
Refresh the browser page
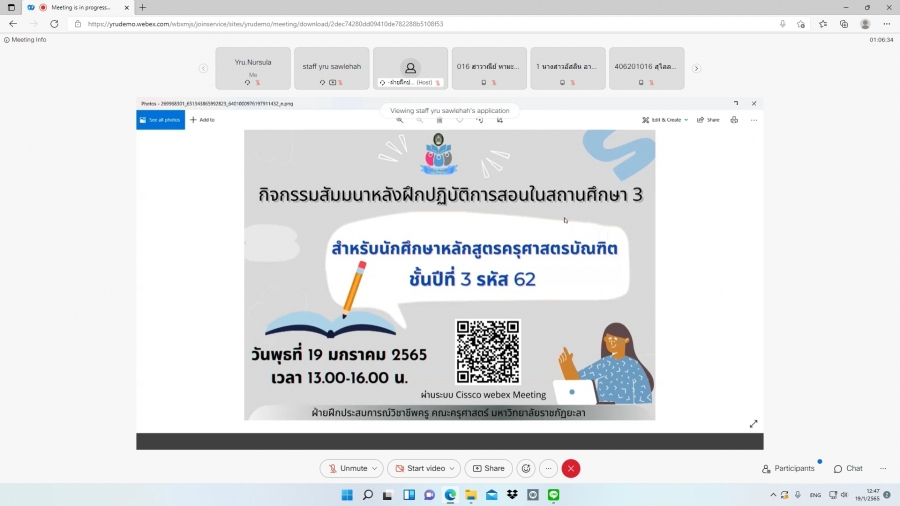click(51, 24)
